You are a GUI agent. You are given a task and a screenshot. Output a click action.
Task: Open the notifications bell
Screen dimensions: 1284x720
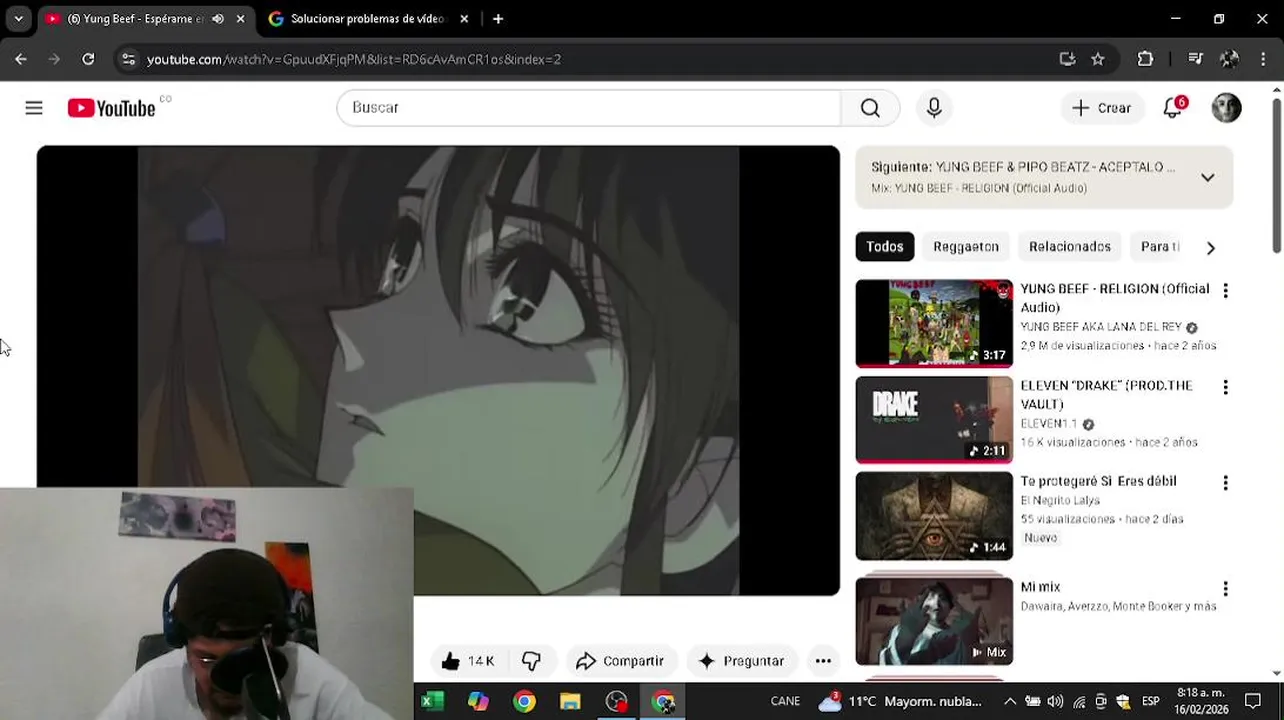[x=1173, y=108]
